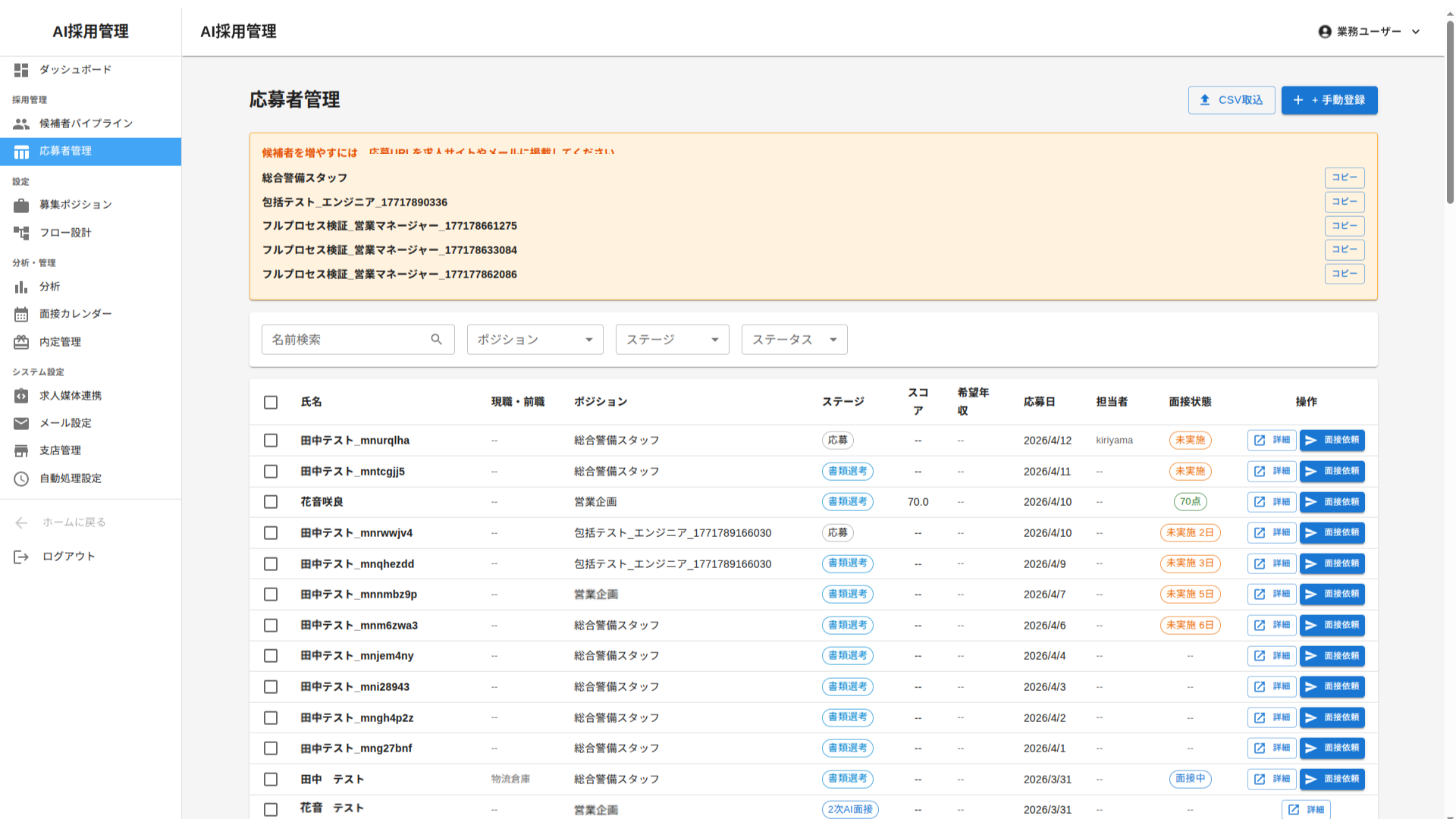Viewport: 1456px width, 819px height.
Task: Click the 分析 bar chart icon
Action: pyautogui.click(x=21, y=287)
